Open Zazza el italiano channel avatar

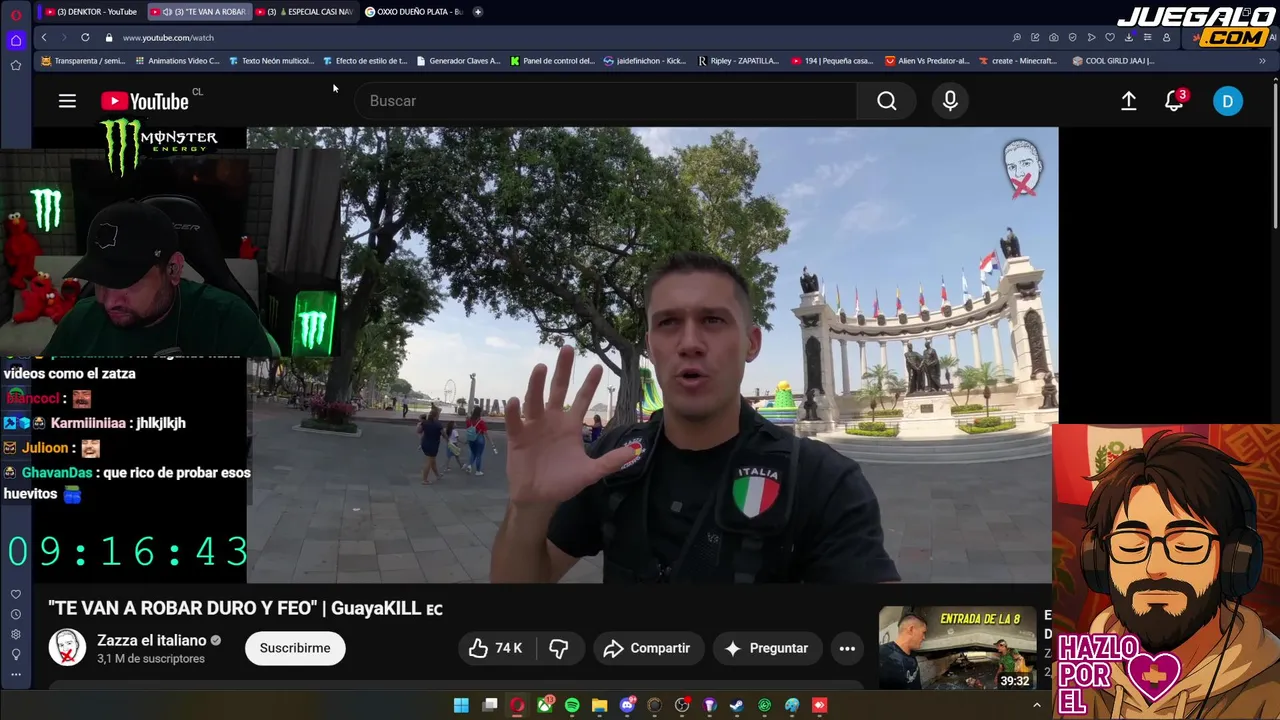pos(67,648)
